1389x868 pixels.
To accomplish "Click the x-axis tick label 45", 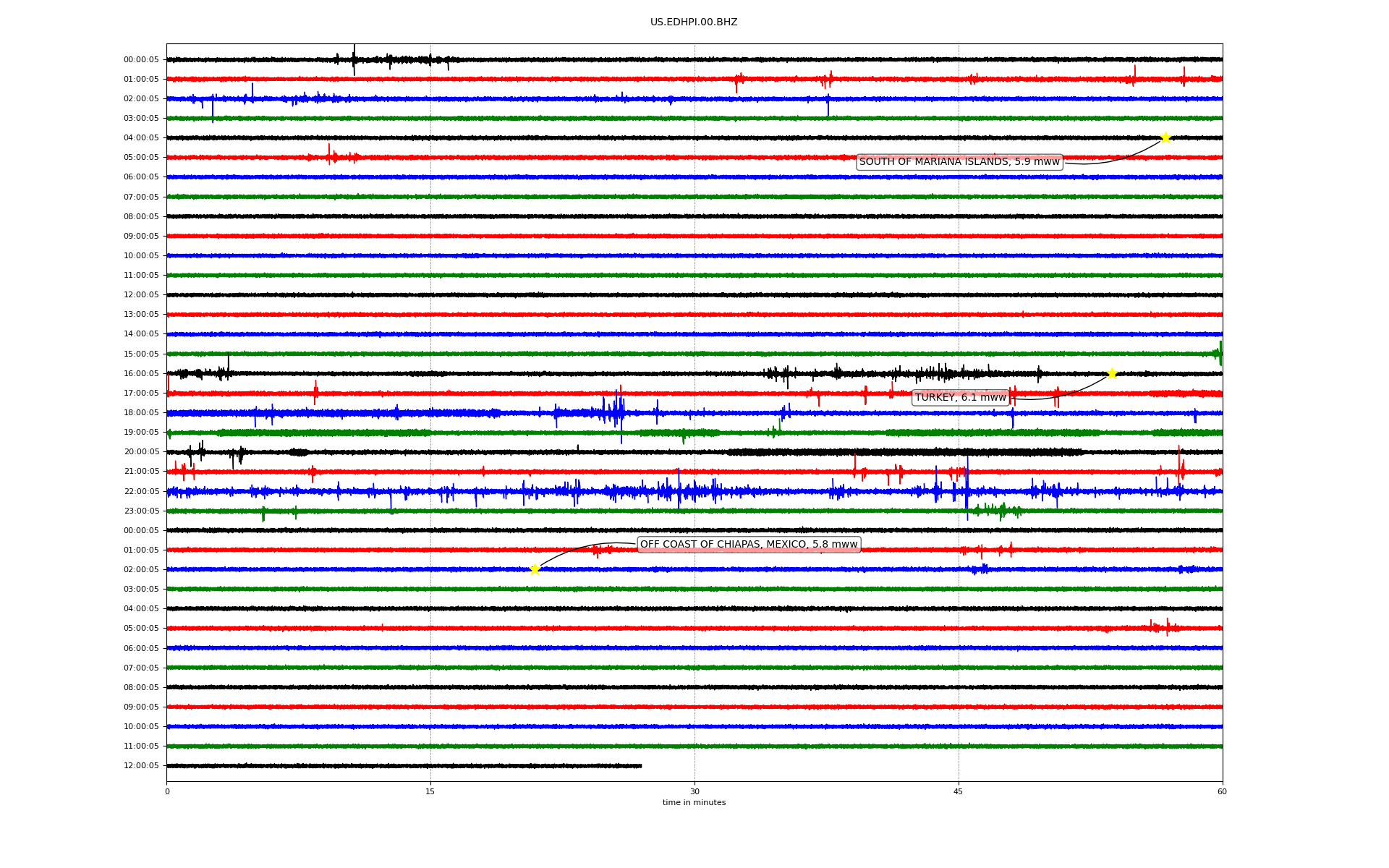I will [959, 791].
